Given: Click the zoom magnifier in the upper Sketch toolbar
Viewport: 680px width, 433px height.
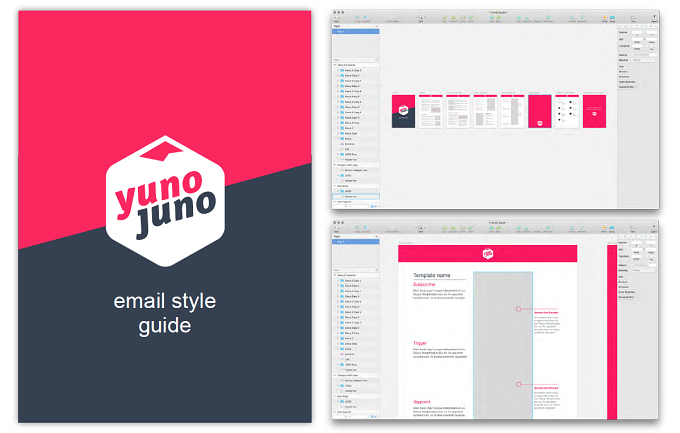Looking at the screenshot, I should (421, 18).
